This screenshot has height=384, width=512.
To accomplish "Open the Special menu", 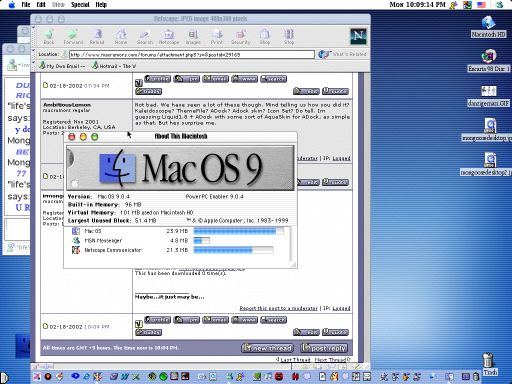I will tap(80, 5).
